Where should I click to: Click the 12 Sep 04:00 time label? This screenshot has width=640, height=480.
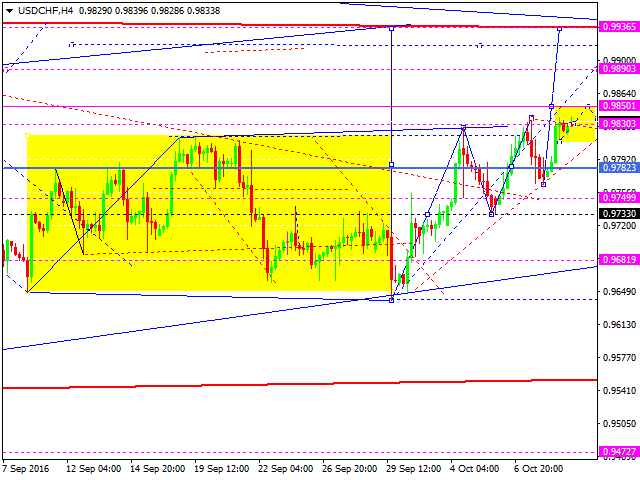93,469
